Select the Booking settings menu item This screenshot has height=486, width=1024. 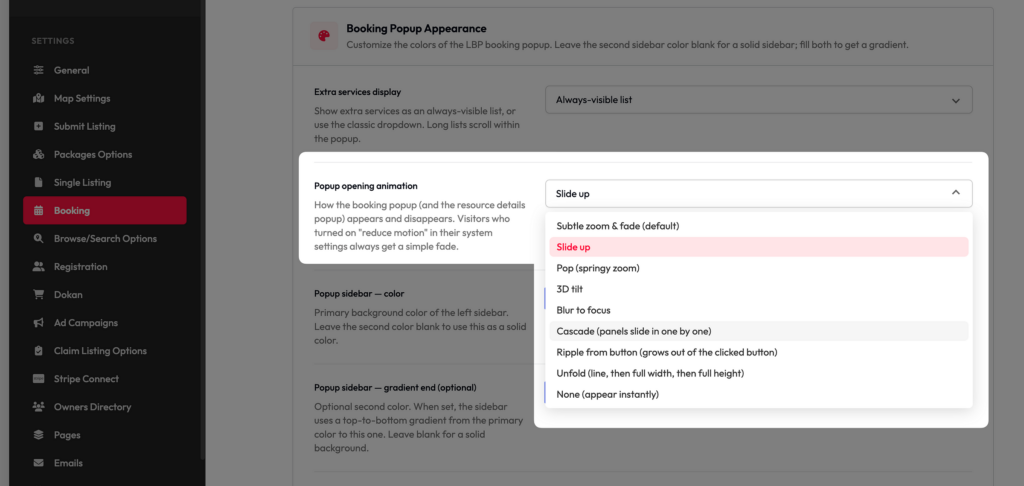tap(104, 210)
